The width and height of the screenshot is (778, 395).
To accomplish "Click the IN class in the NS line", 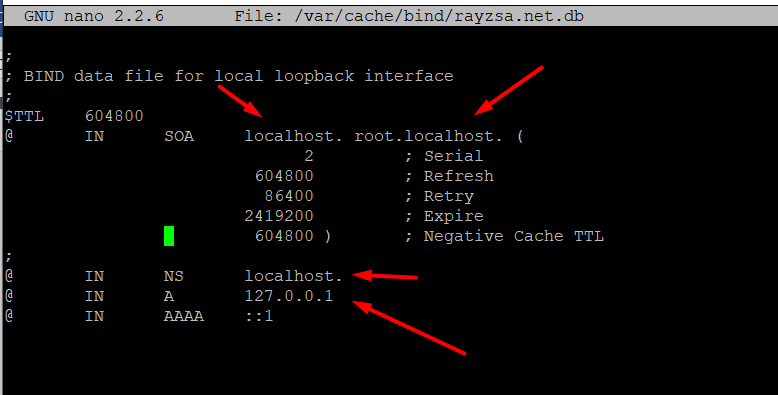I will pyautogui.click(x=94, y=276).
